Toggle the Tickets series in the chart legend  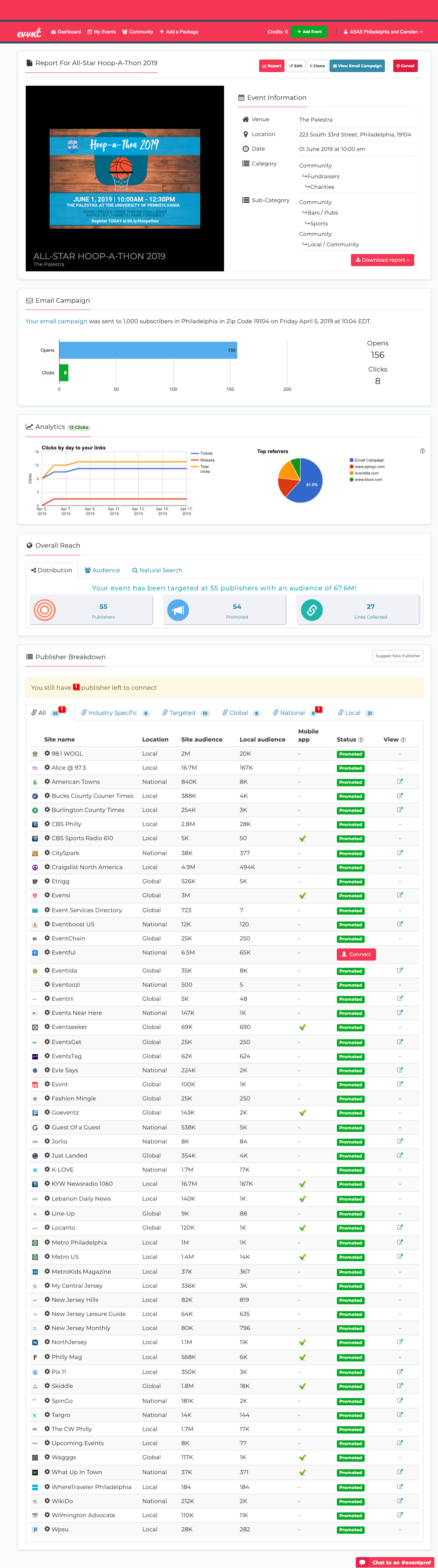point(202,453)
